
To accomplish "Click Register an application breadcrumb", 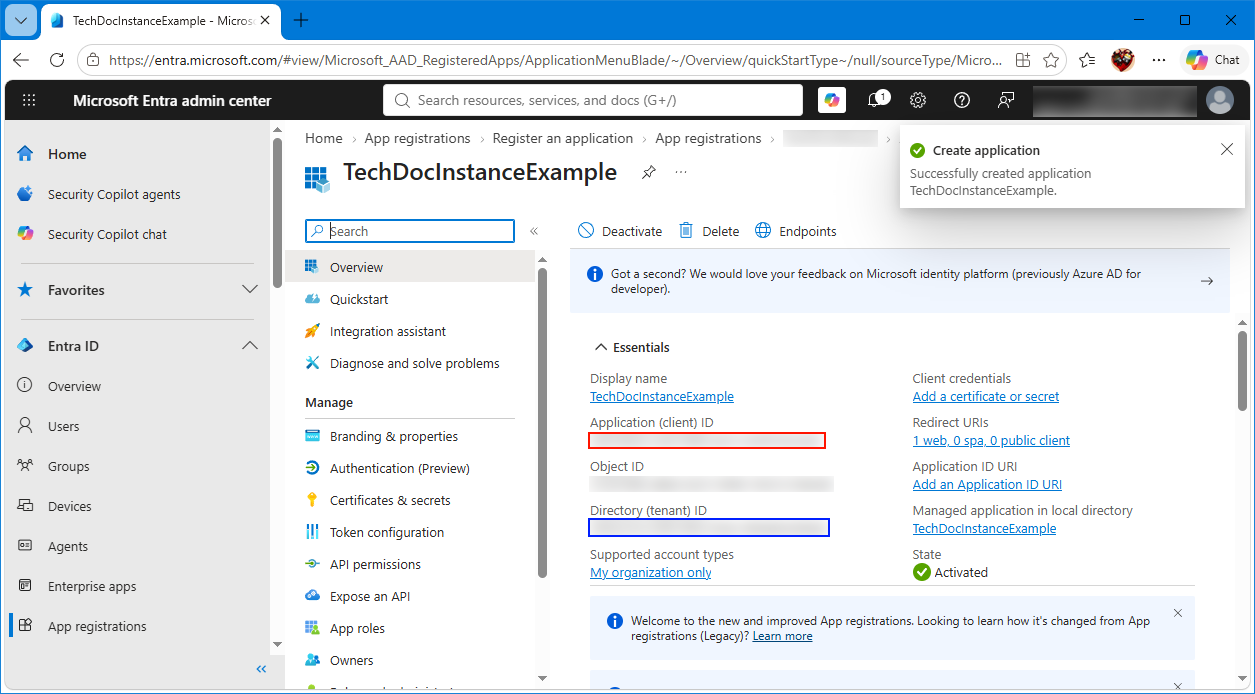I will [x=563, y=138].
